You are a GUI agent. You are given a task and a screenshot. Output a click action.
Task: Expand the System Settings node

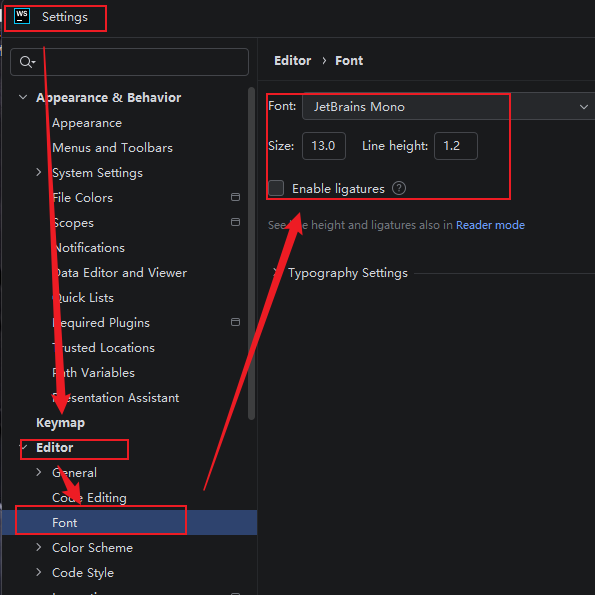coord(39,172)
